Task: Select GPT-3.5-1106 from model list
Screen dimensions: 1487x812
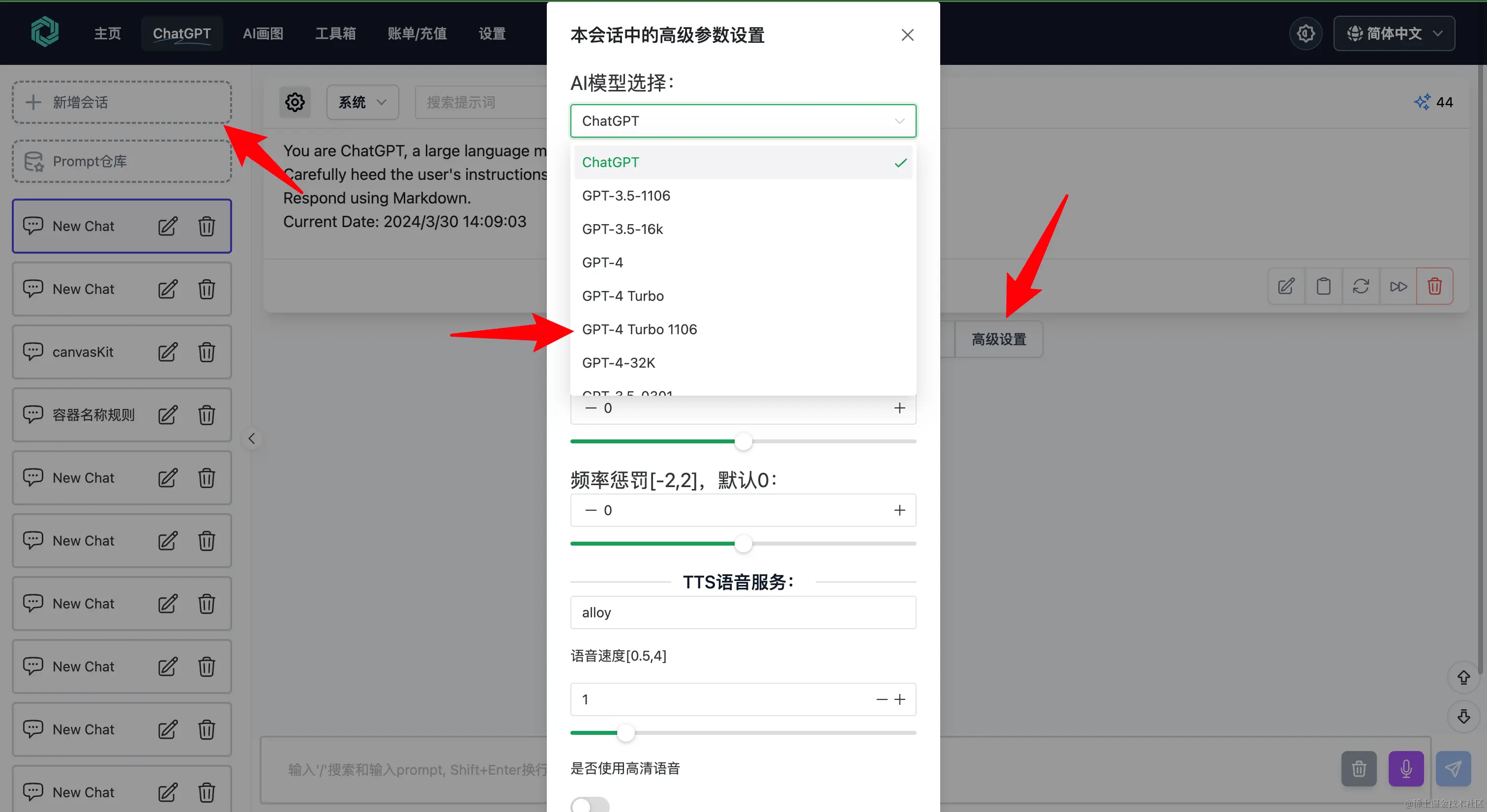Action: pos(743,196)
